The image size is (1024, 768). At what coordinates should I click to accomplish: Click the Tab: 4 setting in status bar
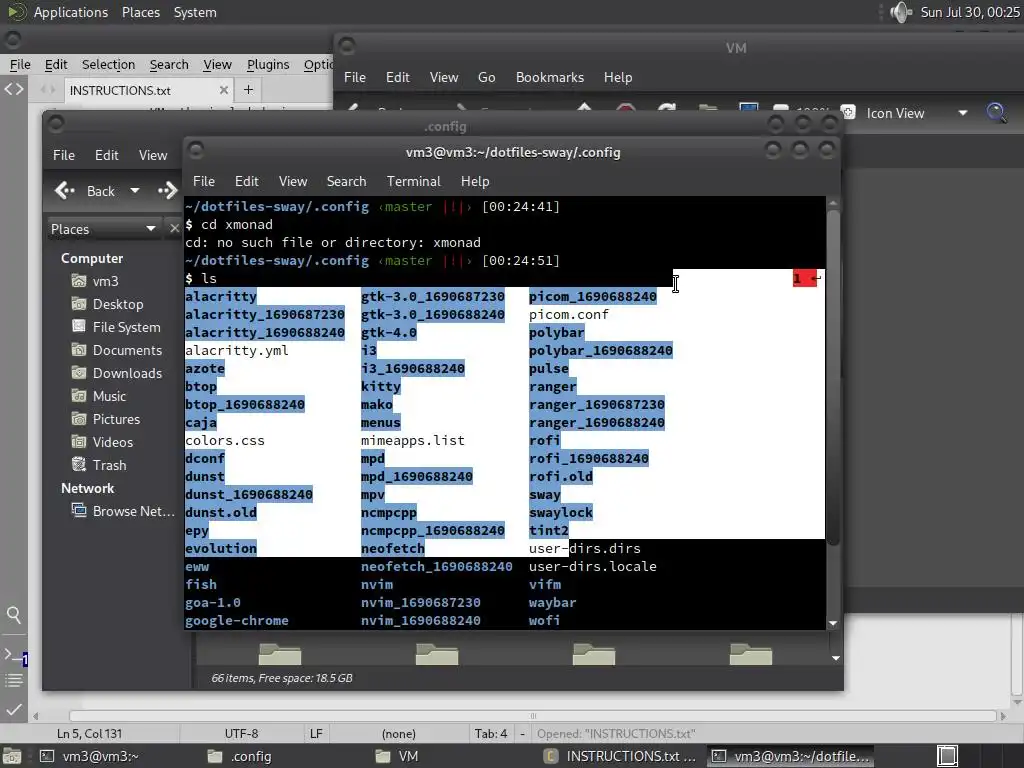[491, 733]
